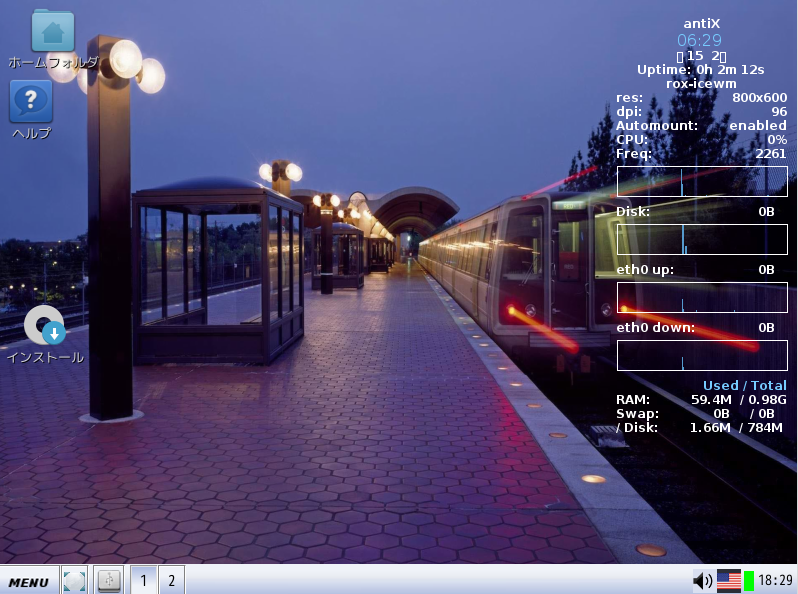Click the 'Automount: enabled' line
The image size is (798, 594).
click(x=701, y=125)
